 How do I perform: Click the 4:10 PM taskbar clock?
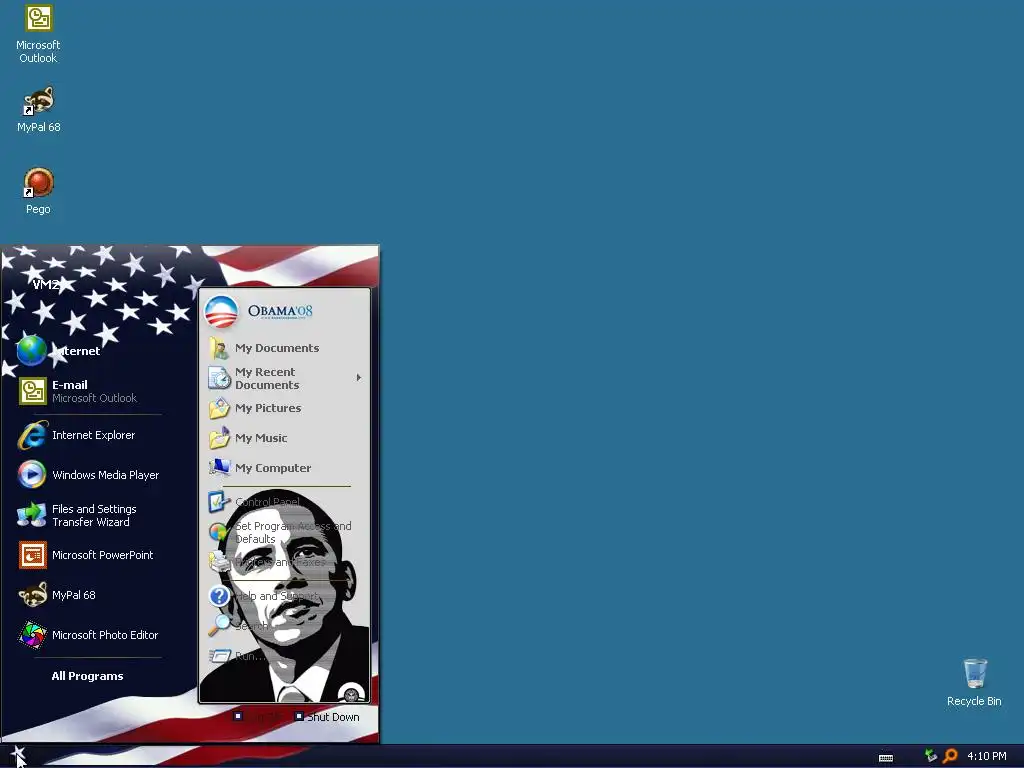[987, 756]
